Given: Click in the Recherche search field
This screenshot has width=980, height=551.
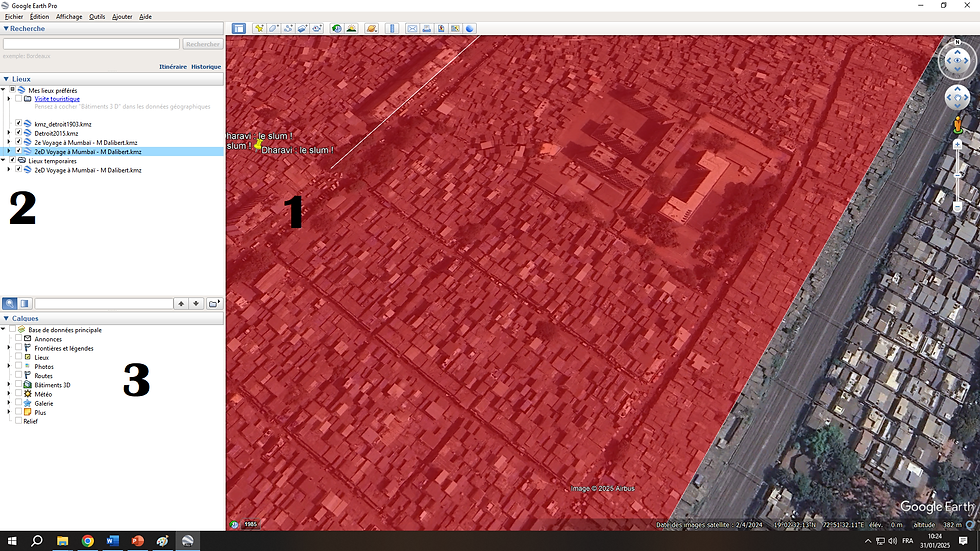Looking at the screenshot, I should [x=91, y=44].
